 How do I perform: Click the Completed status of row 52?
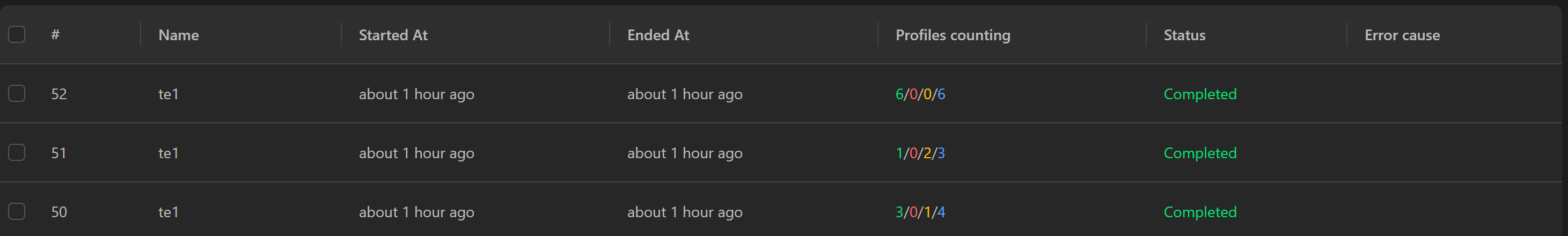coord(1200,94)
